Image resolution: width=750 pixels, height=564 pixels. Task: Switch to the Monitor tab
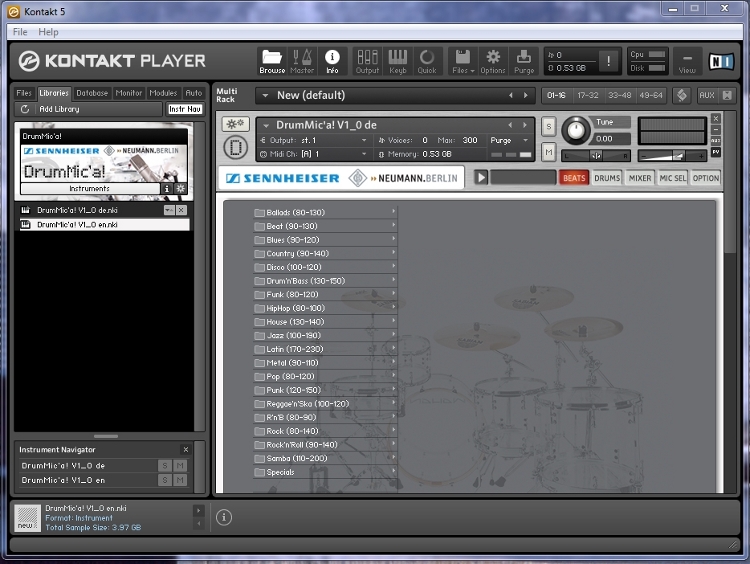pos(129,93)
